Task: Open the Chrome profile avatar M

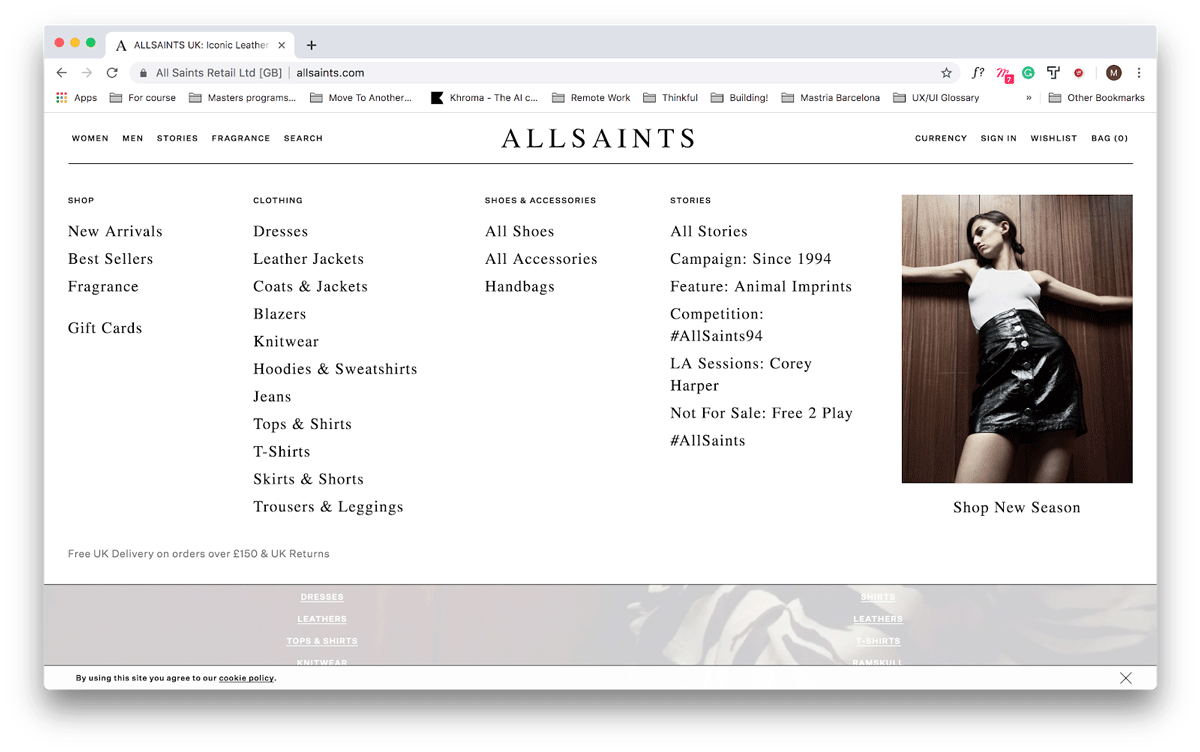Action: coord(1113,72)
